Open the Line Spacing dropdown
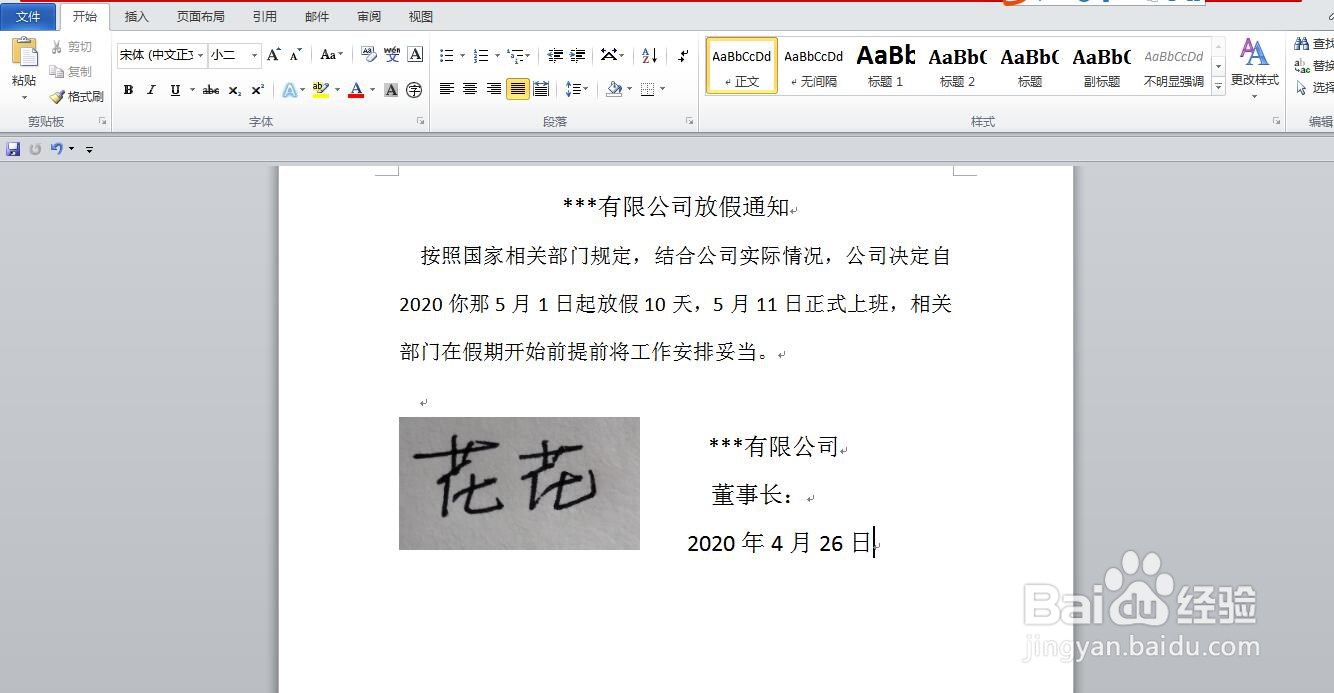This screenshot has width=1334, height=693. tap(577, 90)
